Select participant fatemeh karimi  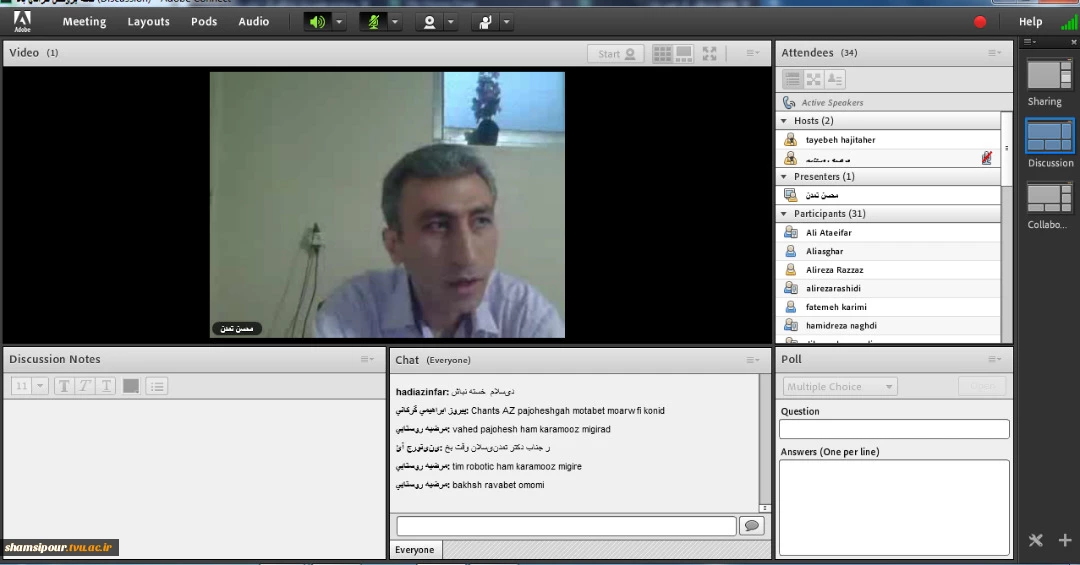click(889, 307)
